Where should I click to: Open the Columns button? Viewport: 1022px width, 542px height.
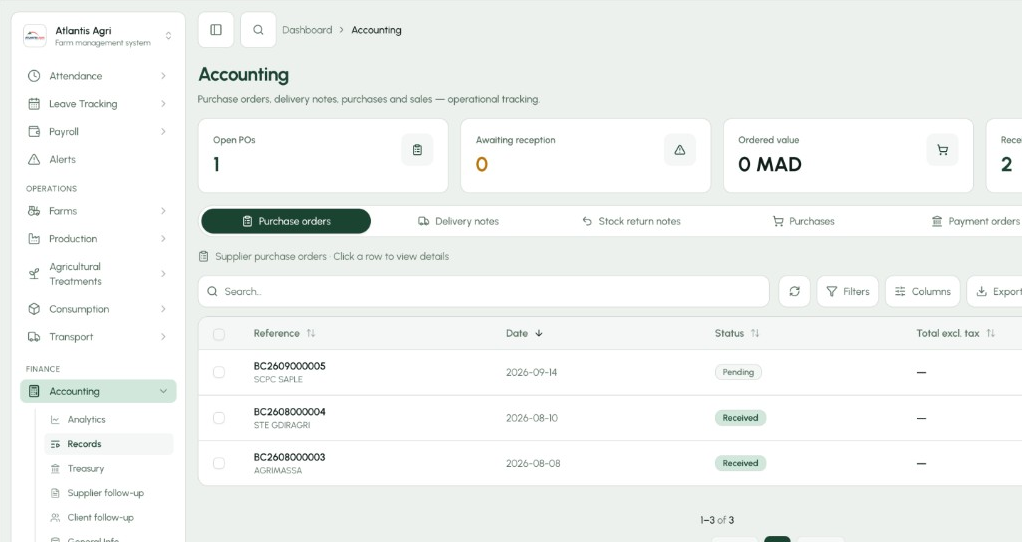(x=922, y=291)
